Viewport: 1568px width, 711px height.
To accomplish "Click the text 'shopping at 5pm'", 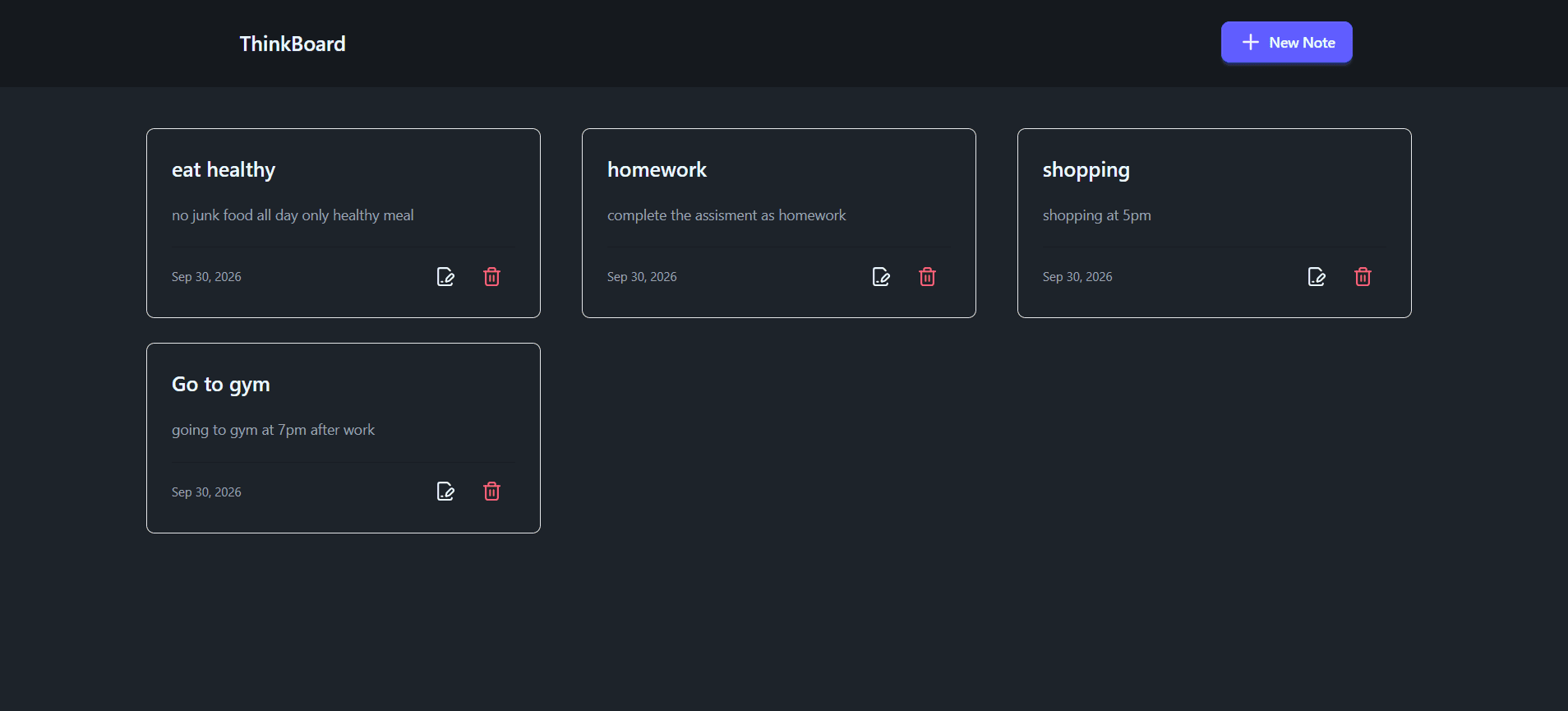I will pyautogui.click(x=1096, y=215).
